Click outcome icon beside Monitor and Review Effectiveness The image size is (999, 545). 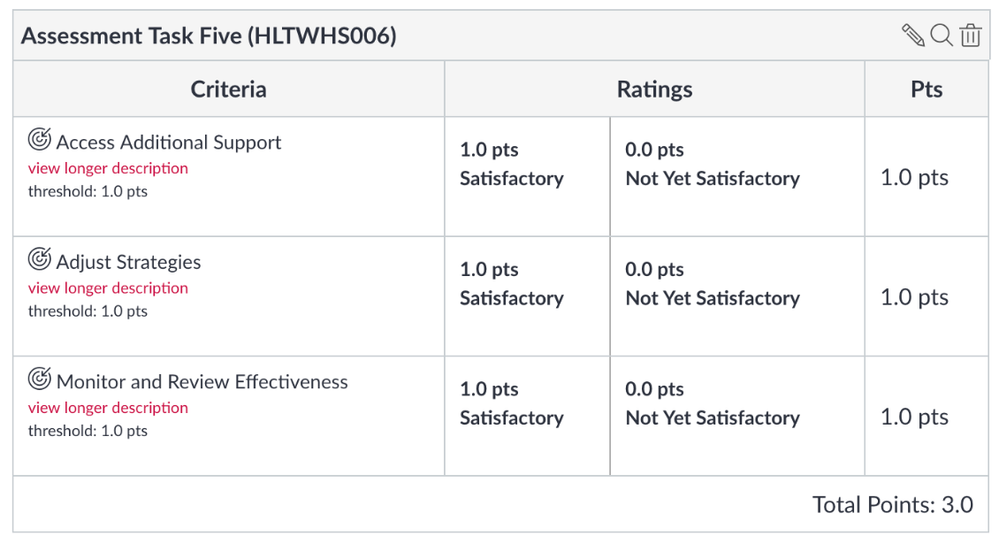(x=40, y=379)
